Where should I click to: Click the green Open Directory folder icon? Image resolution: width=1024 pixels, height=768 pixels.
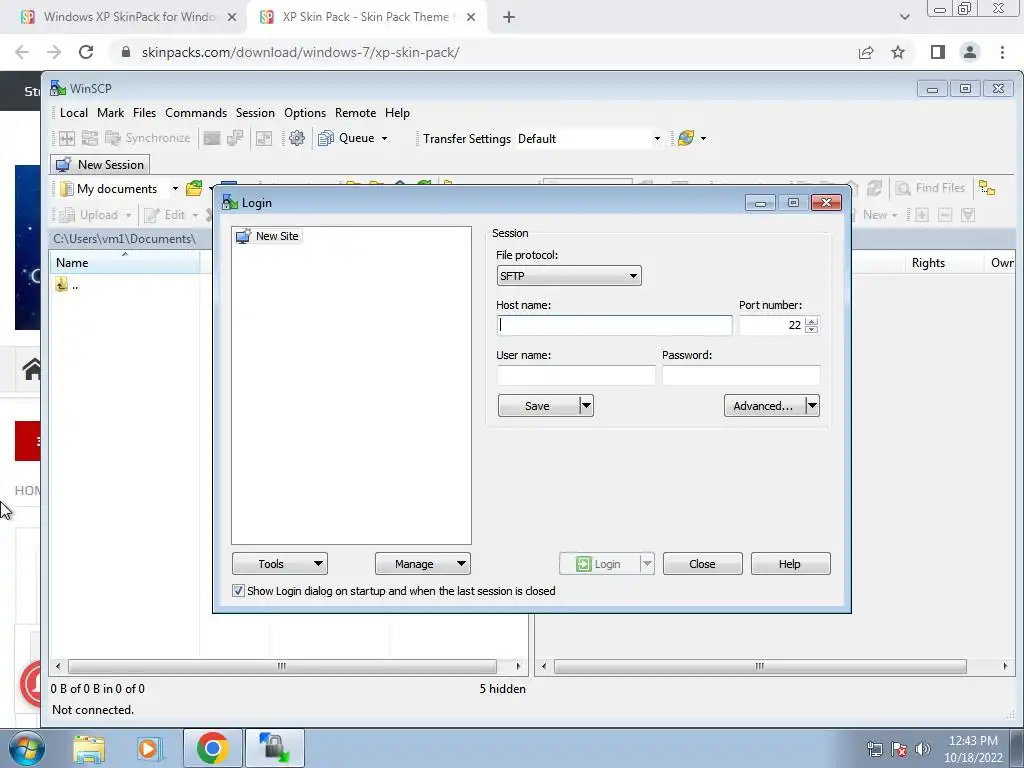[194, 189]
